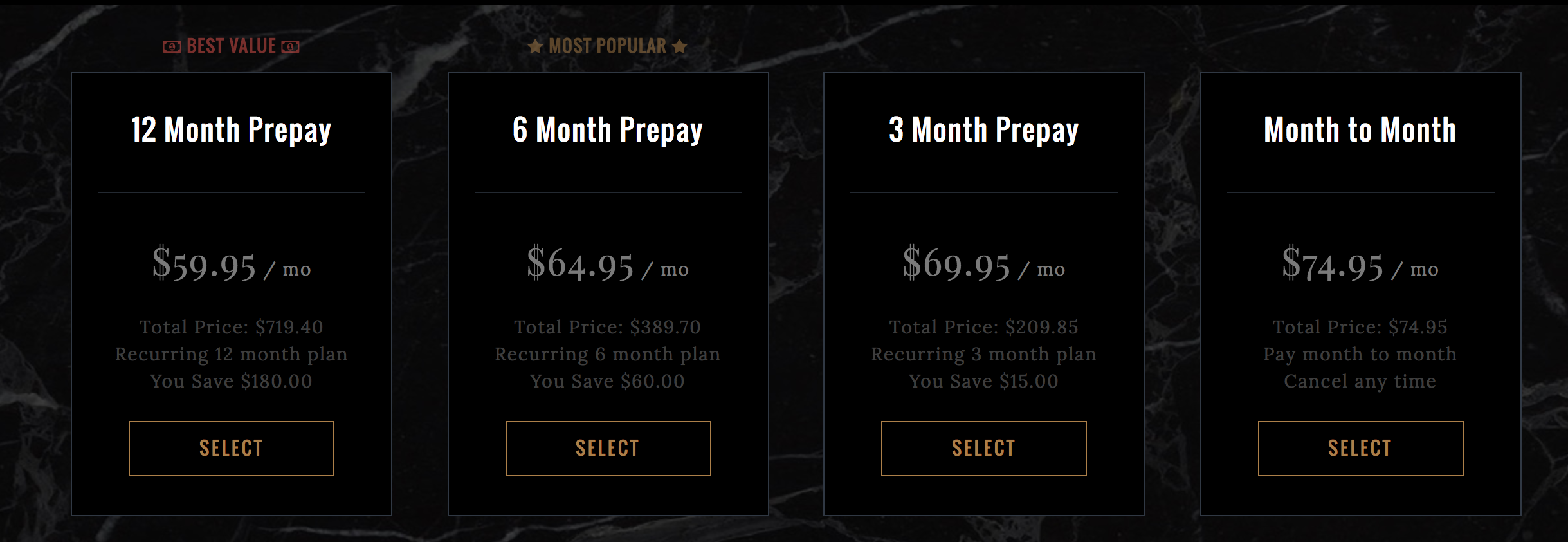Image resolution: width=1568 pixels, height=542 pixels.
Task: Select the 12 Month Prepay plan
Action: (x=232, y=449)
